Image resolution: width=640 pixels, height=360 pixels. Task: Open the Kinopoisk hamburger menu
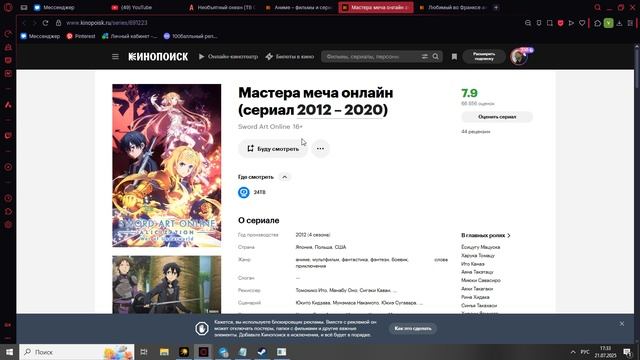[115, 57]
